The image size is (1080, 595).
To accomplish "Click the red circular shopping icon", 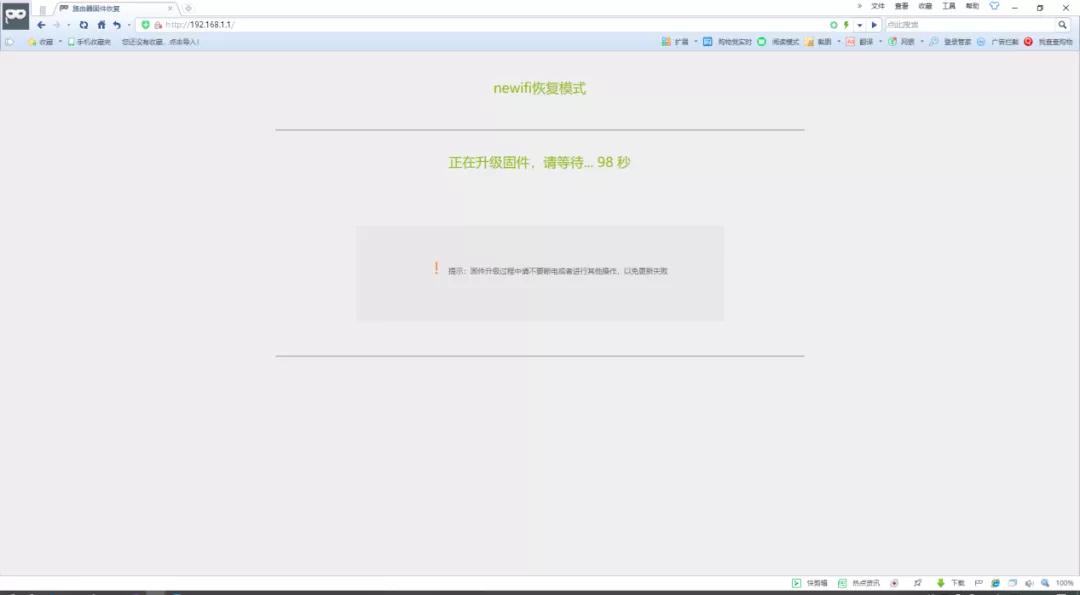I will pos(1028,42).
